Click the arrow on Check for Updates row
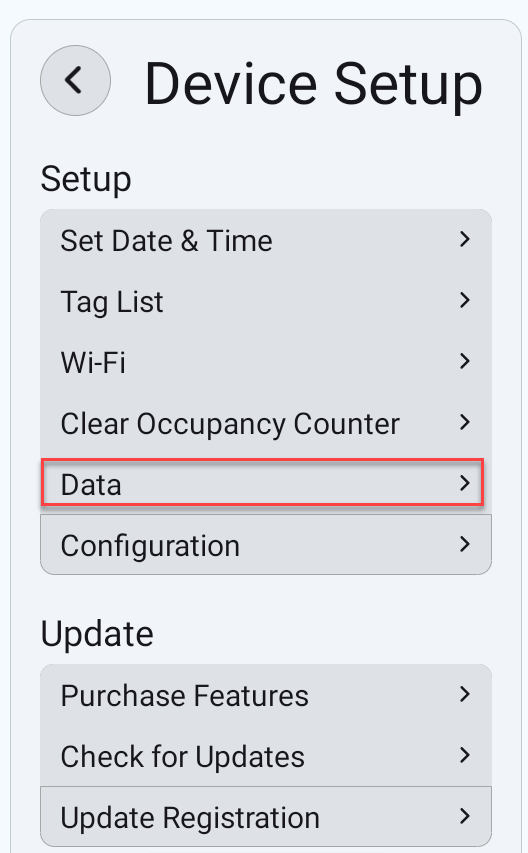The width and height of the screenshot is (528, 853). pyautogui.click(x=464, y=755)
